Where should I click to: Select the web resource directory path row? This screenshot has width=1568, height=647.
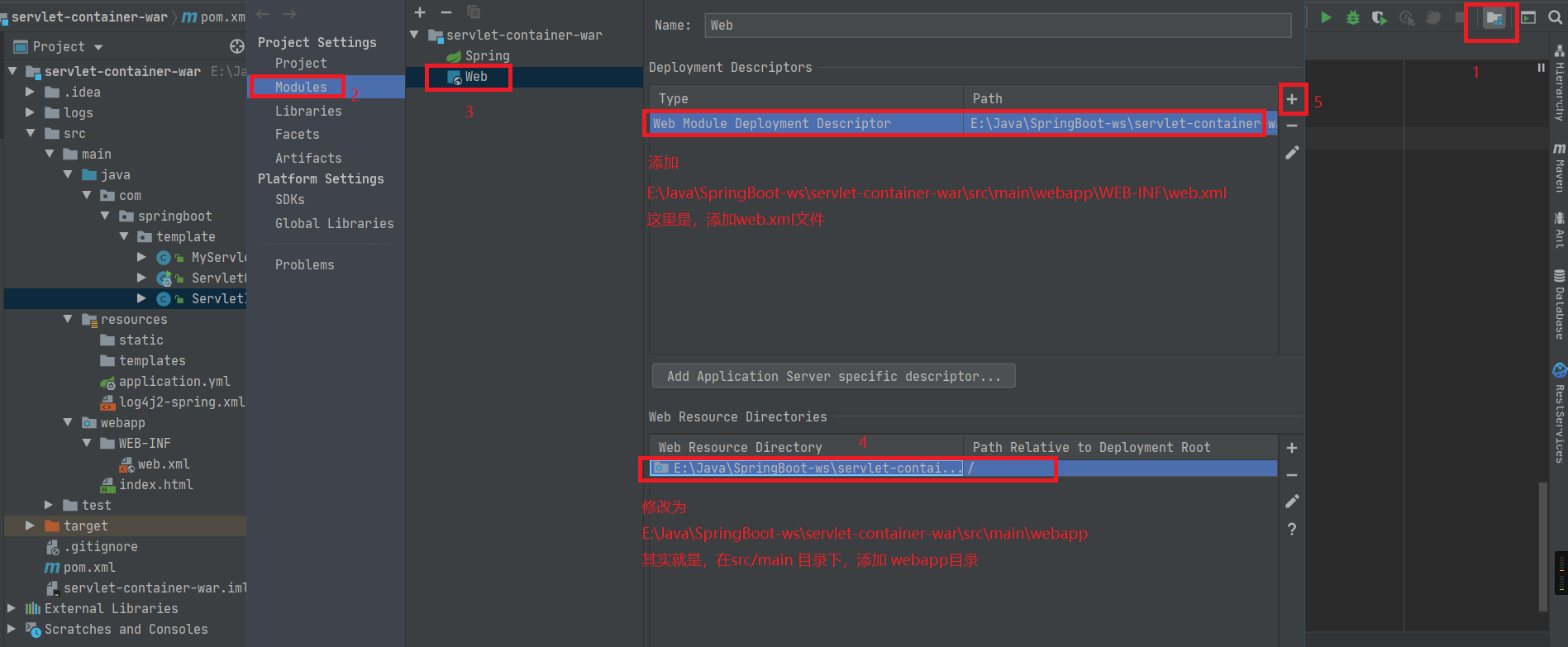963,468
